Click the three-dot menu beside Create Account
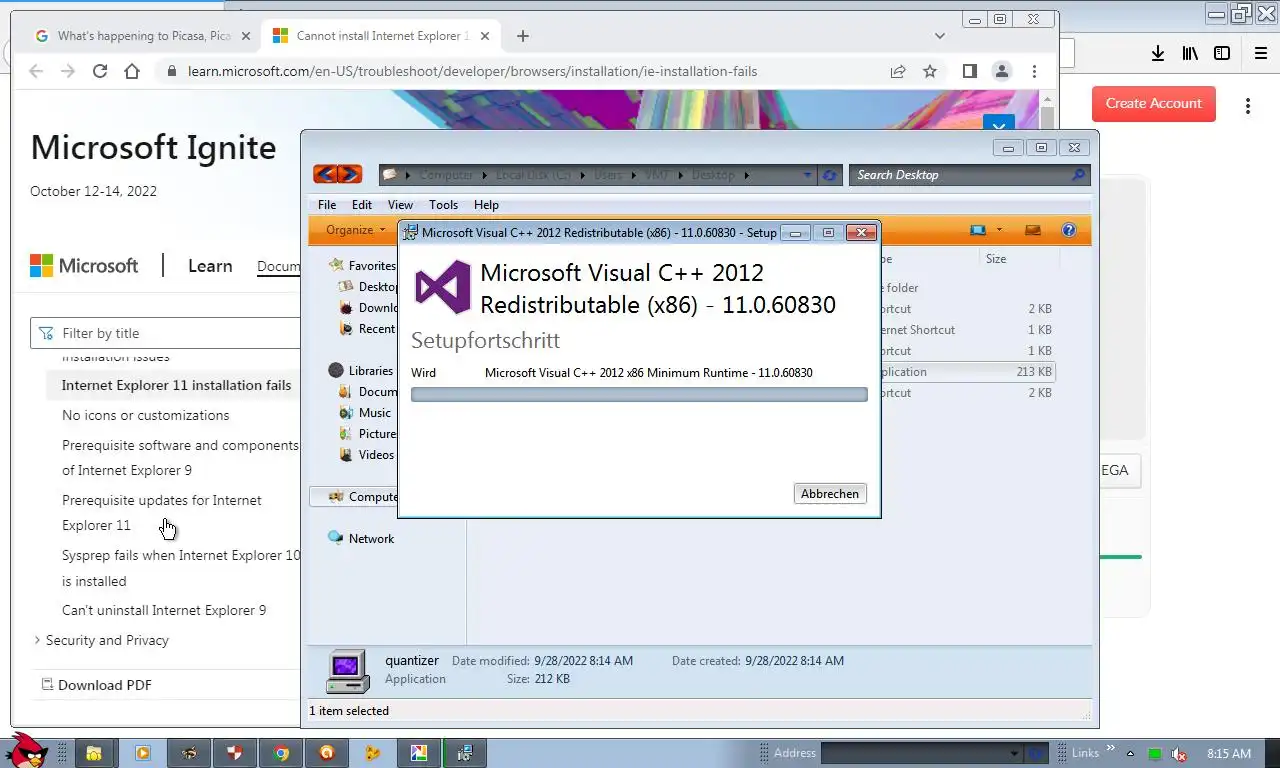The image size is (1280, 768). tap(1248, 105)
